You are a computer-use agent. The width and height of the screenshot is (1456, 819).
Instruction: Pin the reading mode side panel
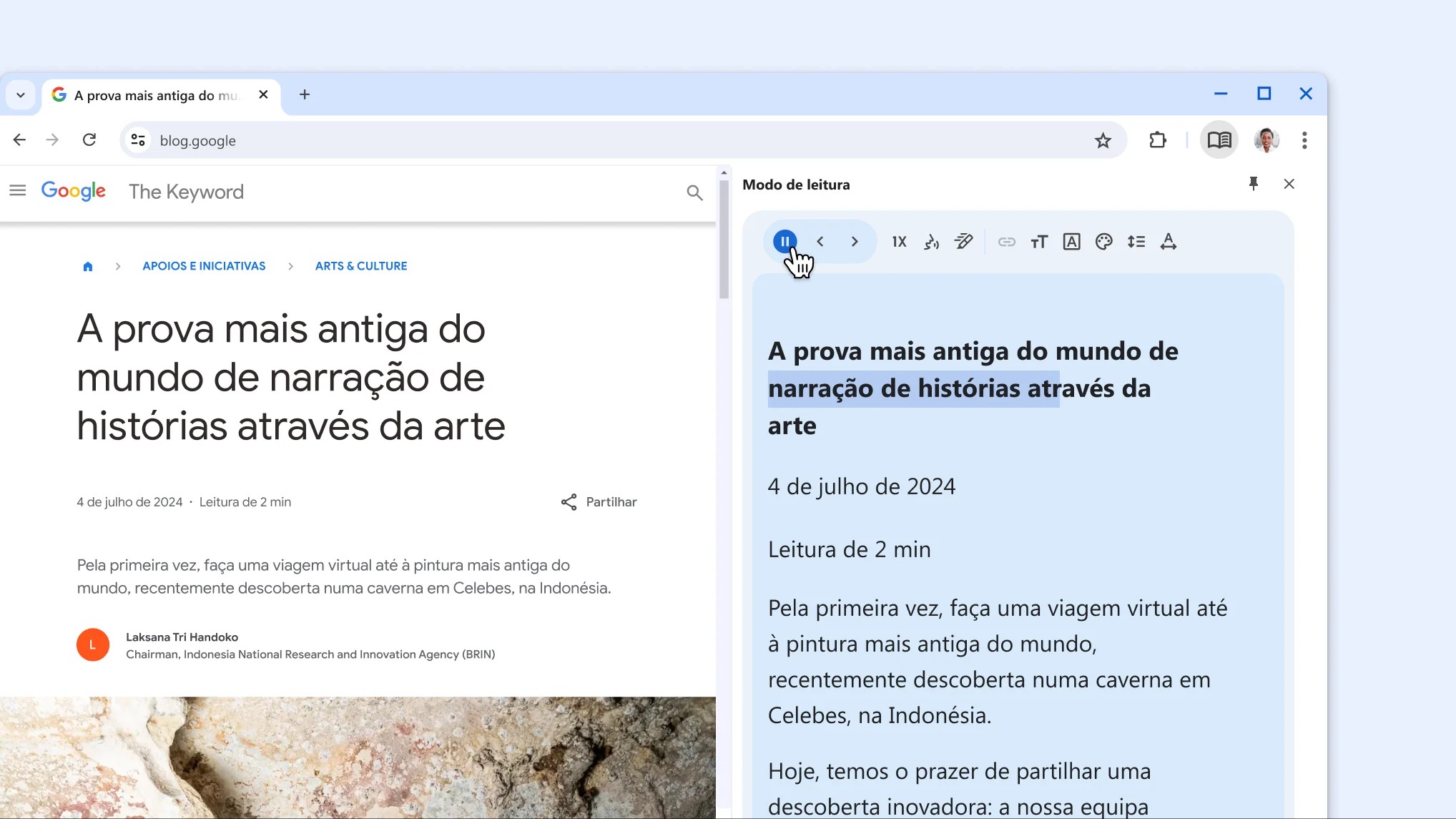click(1253, 184)
